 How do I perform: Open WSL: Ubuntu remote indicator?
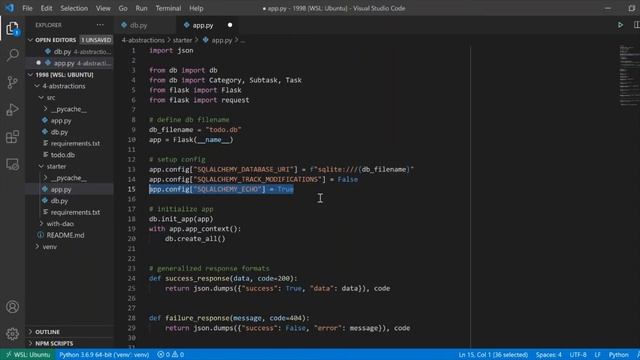pyautogui.click(x=28, y=355)
